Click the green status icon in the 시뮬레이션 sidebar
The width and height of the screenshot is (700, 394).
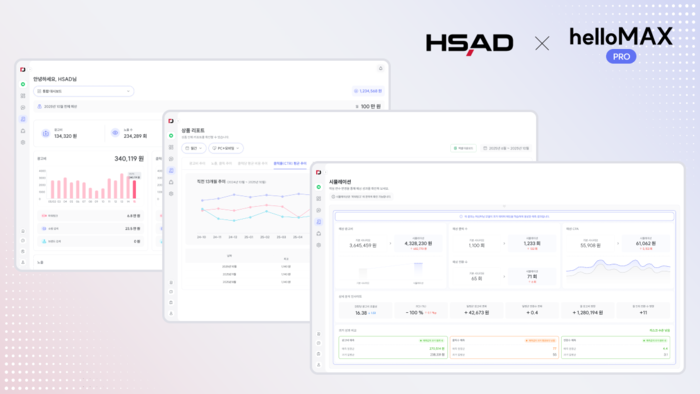[x=318, y=187]
